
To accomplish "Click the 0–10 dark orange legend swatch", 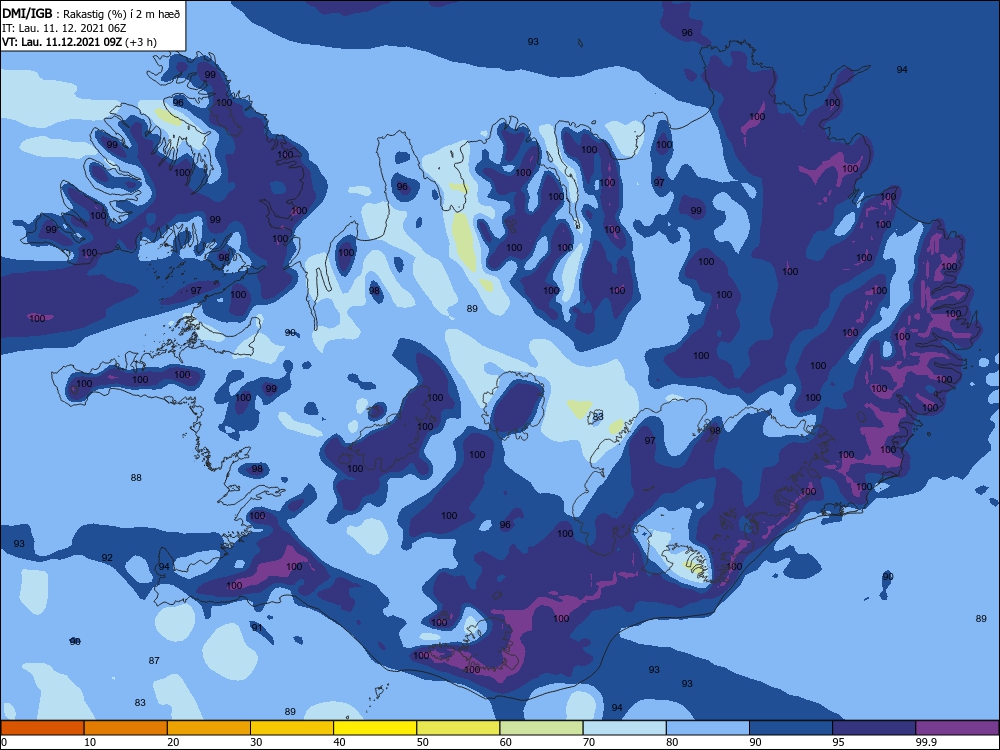I will pos(42,728).
